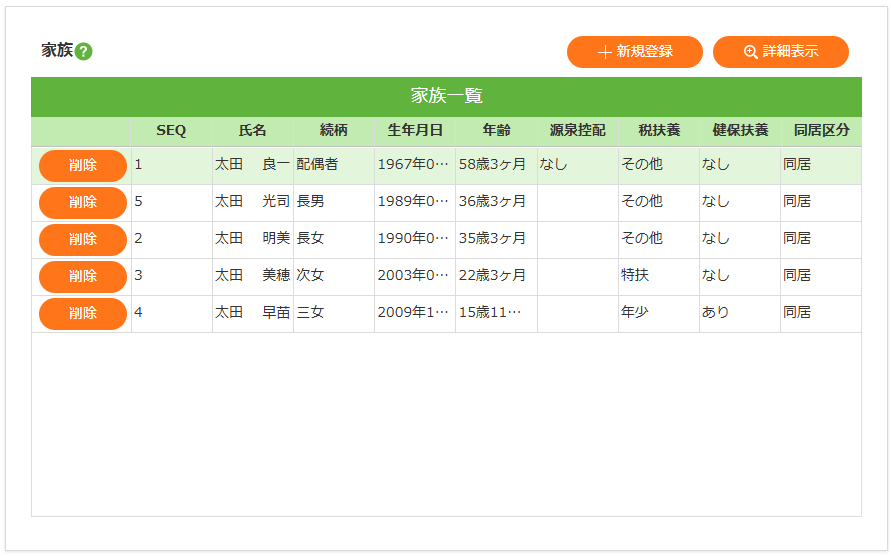Click the 税扶養 column header
Viewport: 891px width, 556px height.
point(659,131)
